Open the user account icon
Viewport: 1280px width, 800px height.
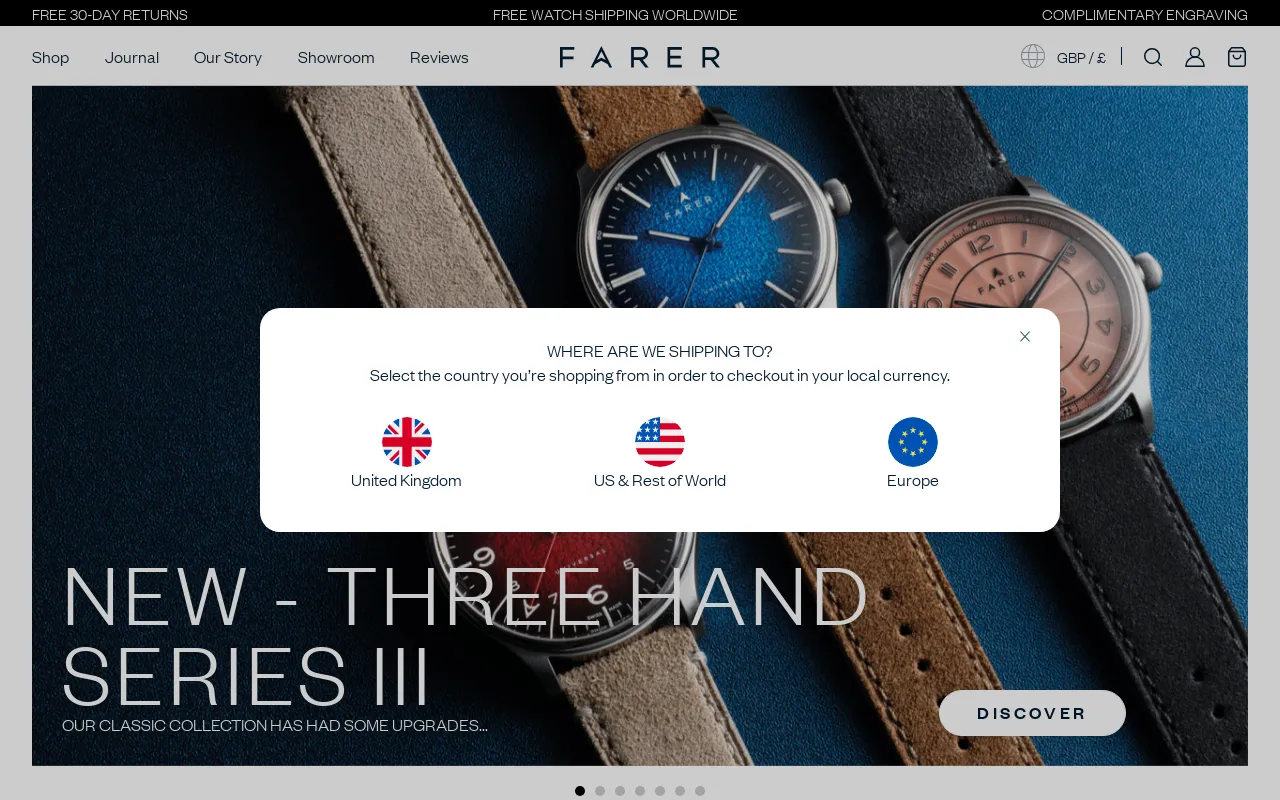point(1195,57)
